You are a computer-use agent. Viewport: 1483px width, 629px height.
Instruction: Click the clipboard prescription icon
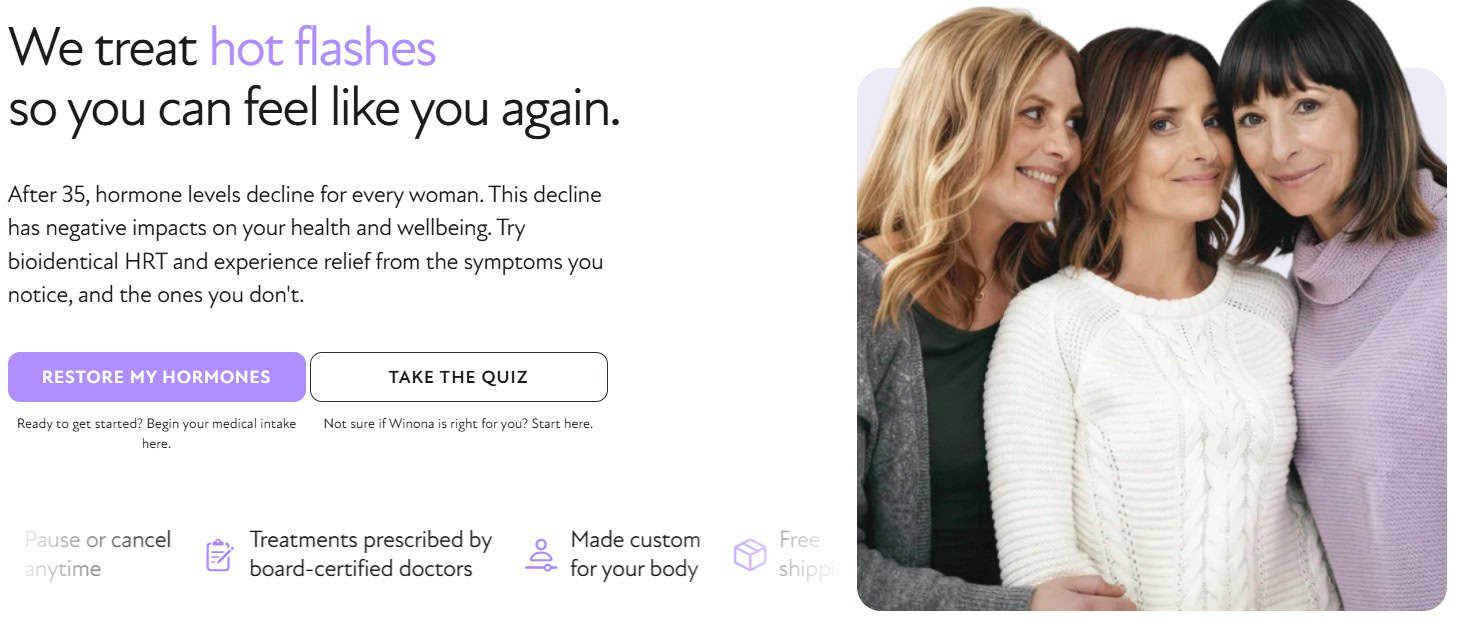click(220, 554)
